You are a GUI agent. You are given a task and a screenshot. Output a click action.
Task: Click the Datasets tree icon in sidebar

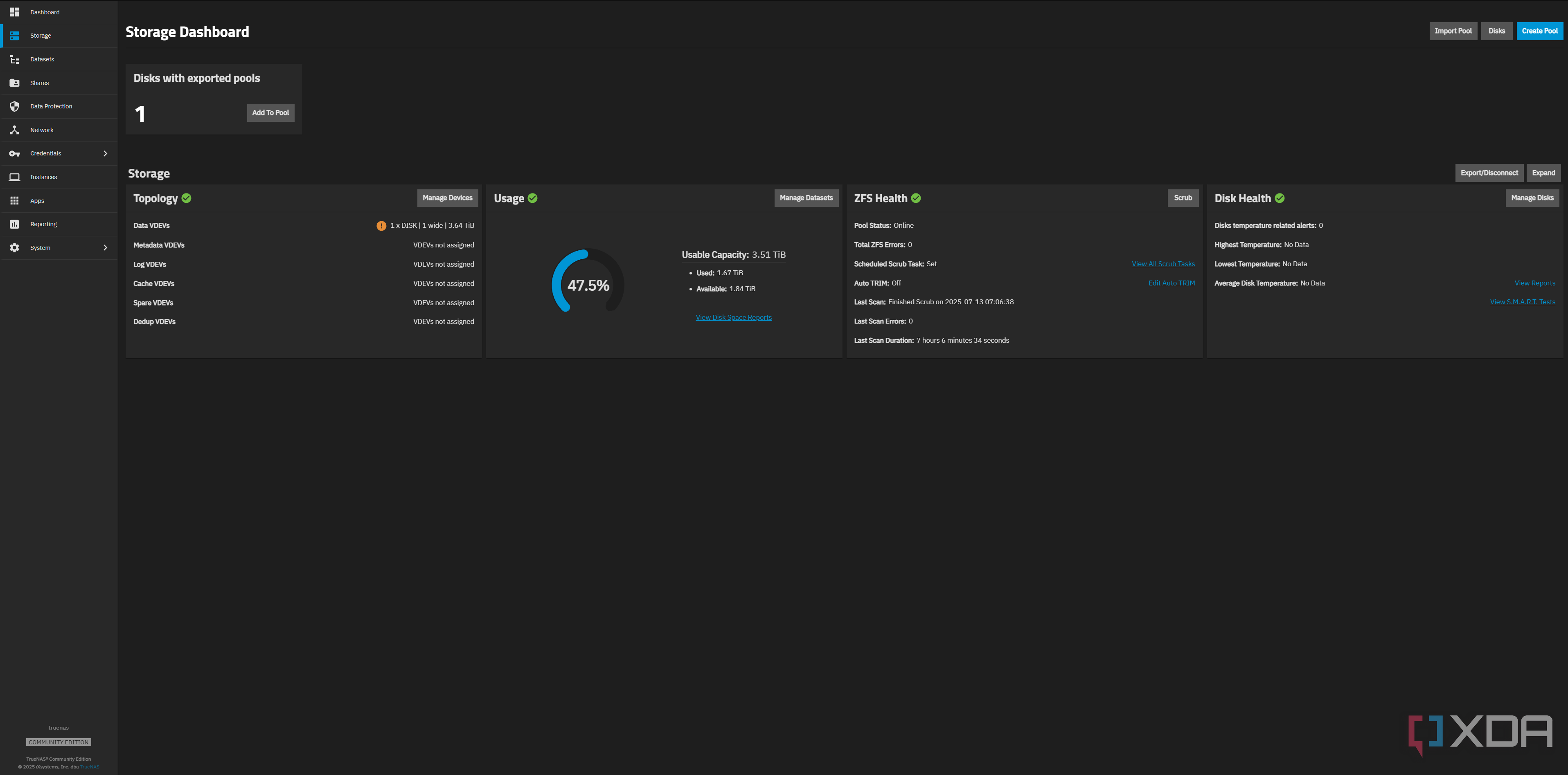(x=15, y=60)
